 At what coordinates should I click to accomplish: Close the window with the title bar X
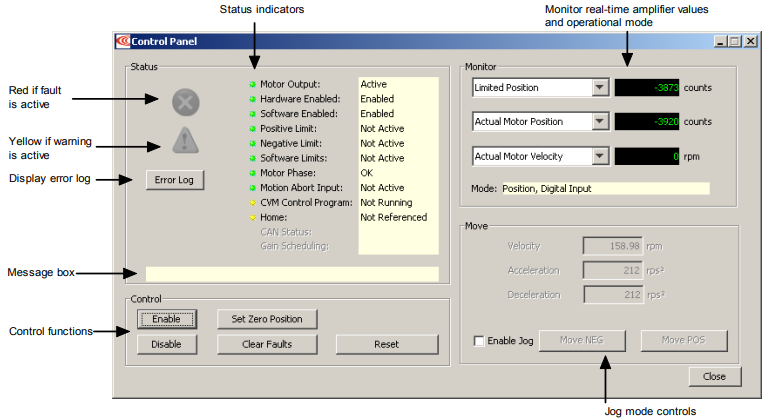pos(751,41)
